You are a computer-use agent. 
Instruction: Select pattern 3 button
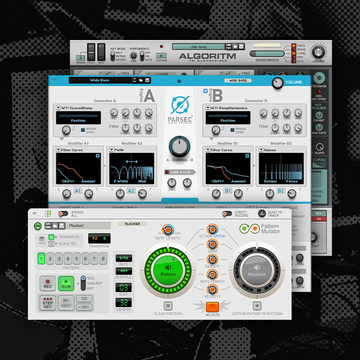coord(59,258)
